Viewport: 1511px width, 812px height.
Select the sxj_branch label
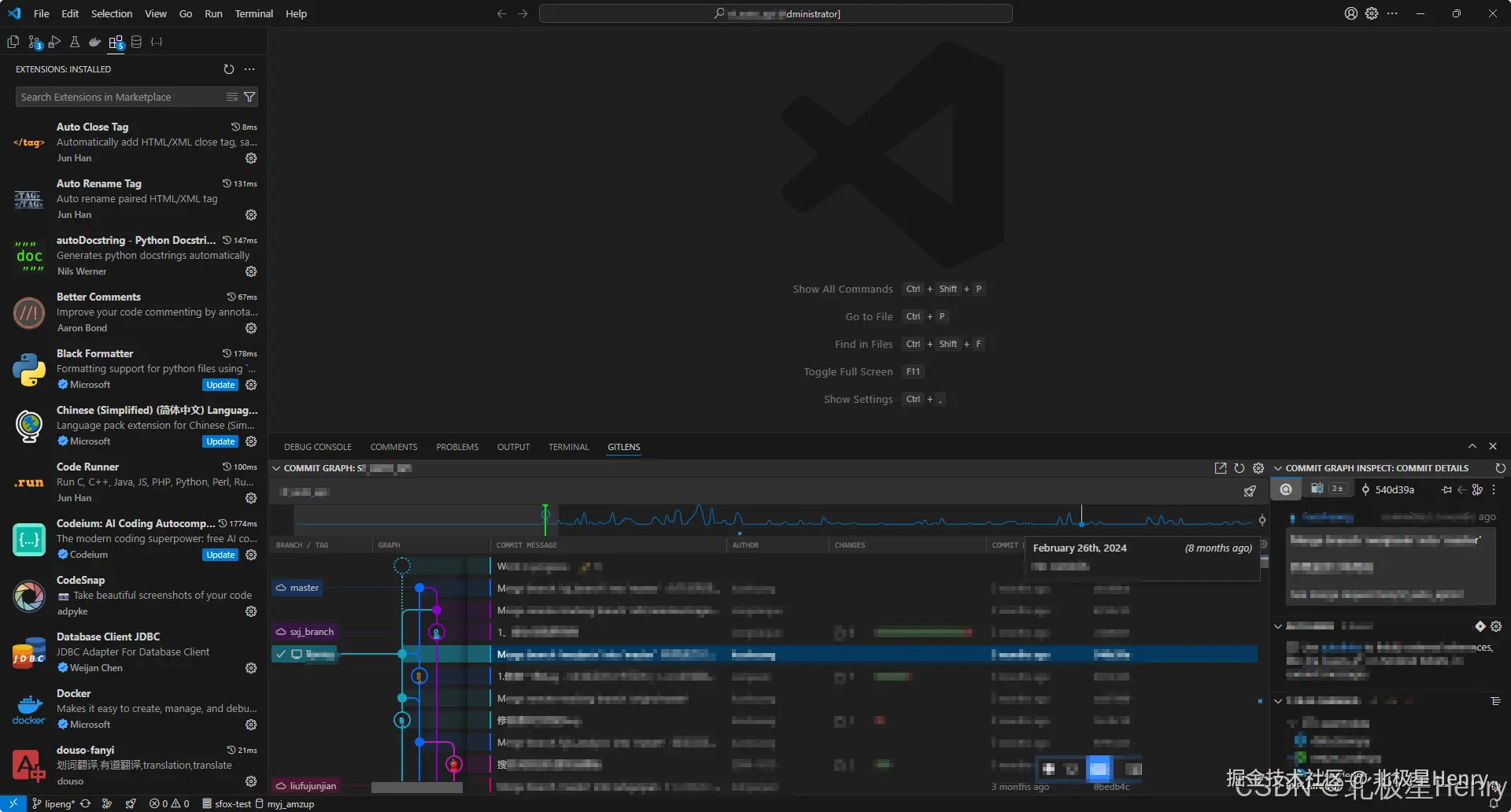(305, 632)
